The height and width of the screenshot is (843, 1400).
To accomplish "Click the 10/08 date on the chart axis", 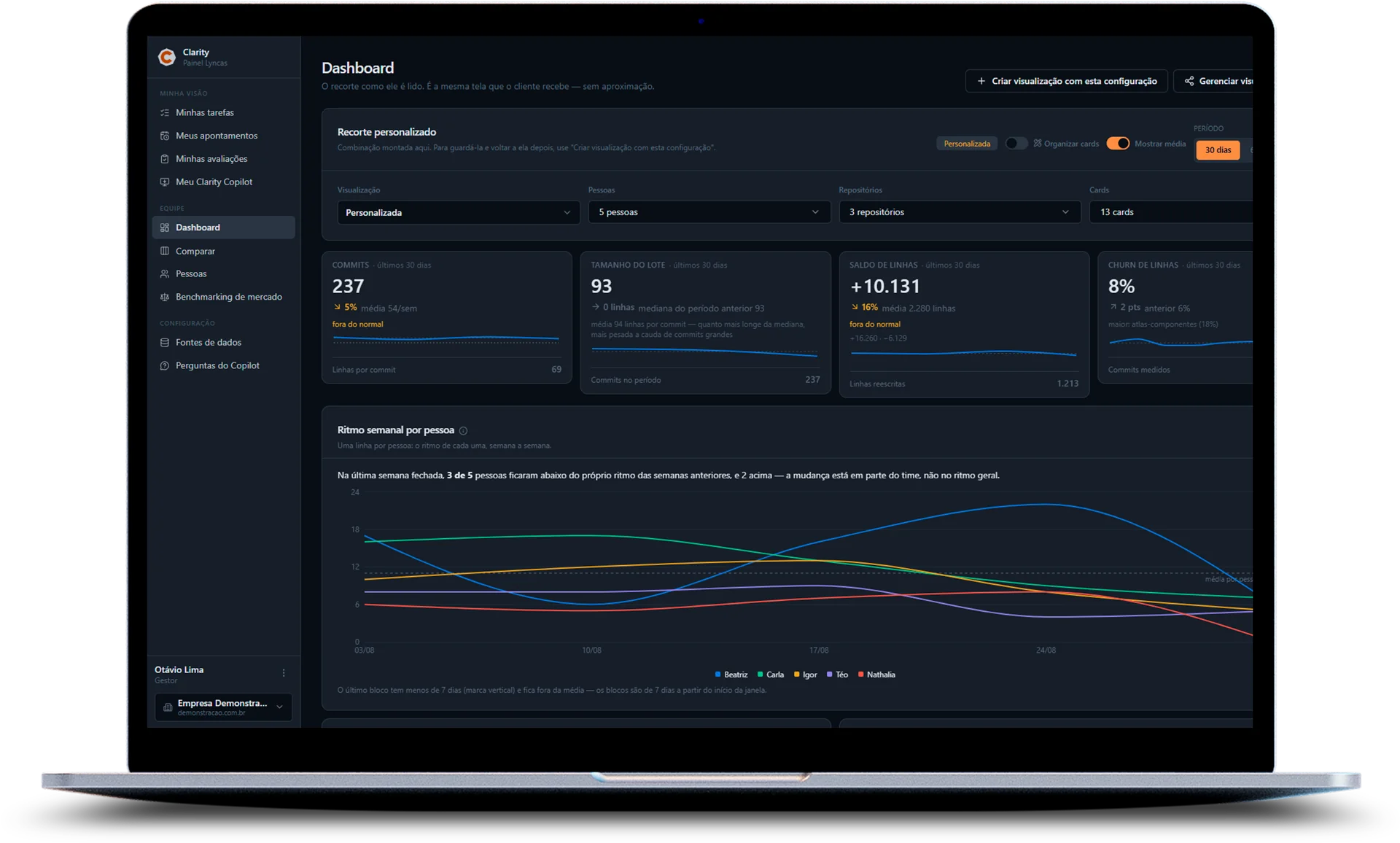I will (x=591, y=650).
